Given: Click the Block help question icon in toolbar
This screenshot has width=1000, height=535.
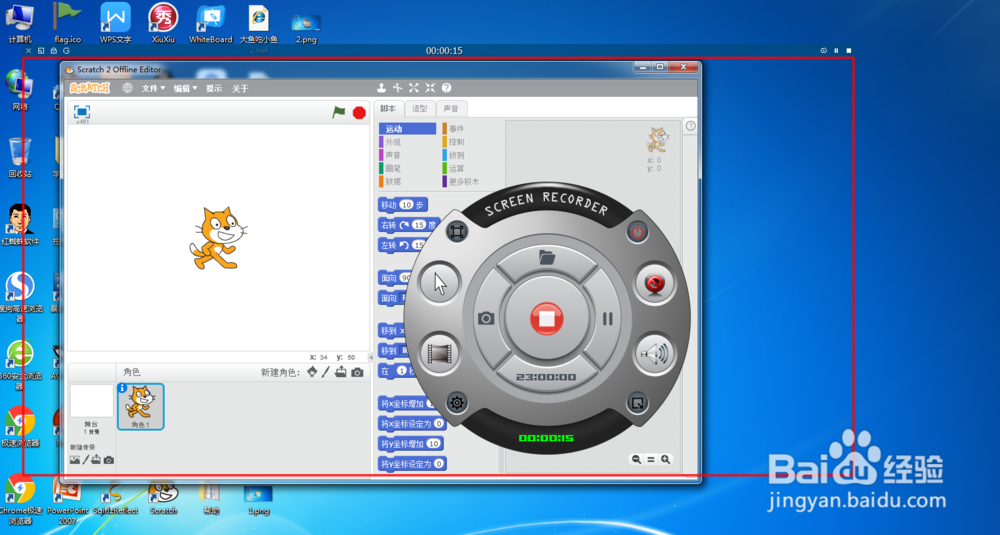Looking at the screenshot, I should (x=446, y=88).
